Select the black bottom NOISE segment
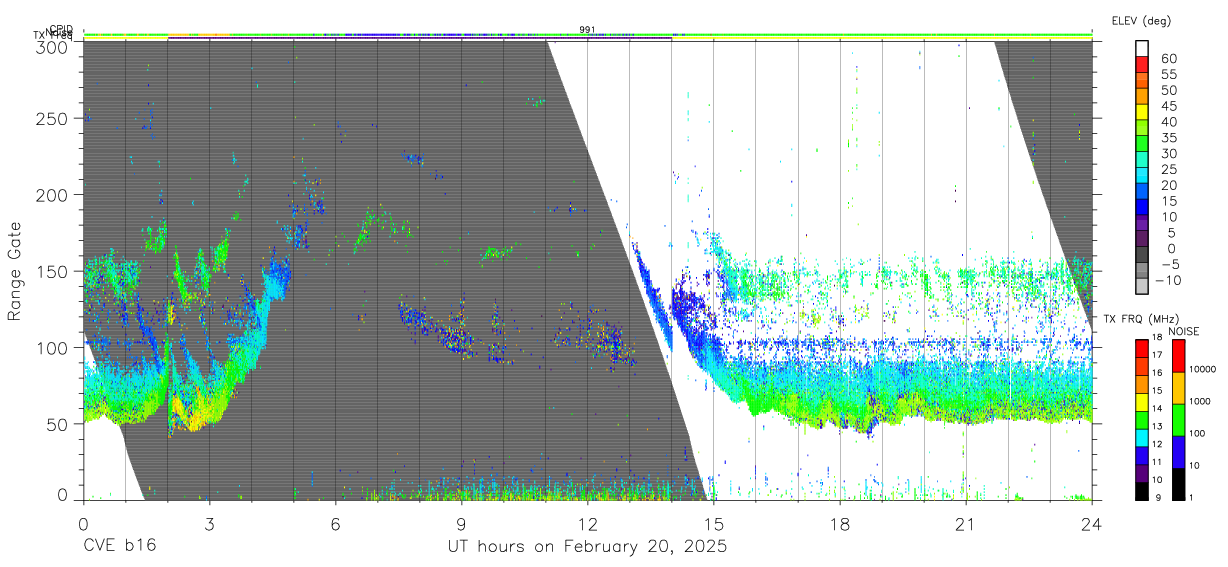 click(x=1177, y=483)
